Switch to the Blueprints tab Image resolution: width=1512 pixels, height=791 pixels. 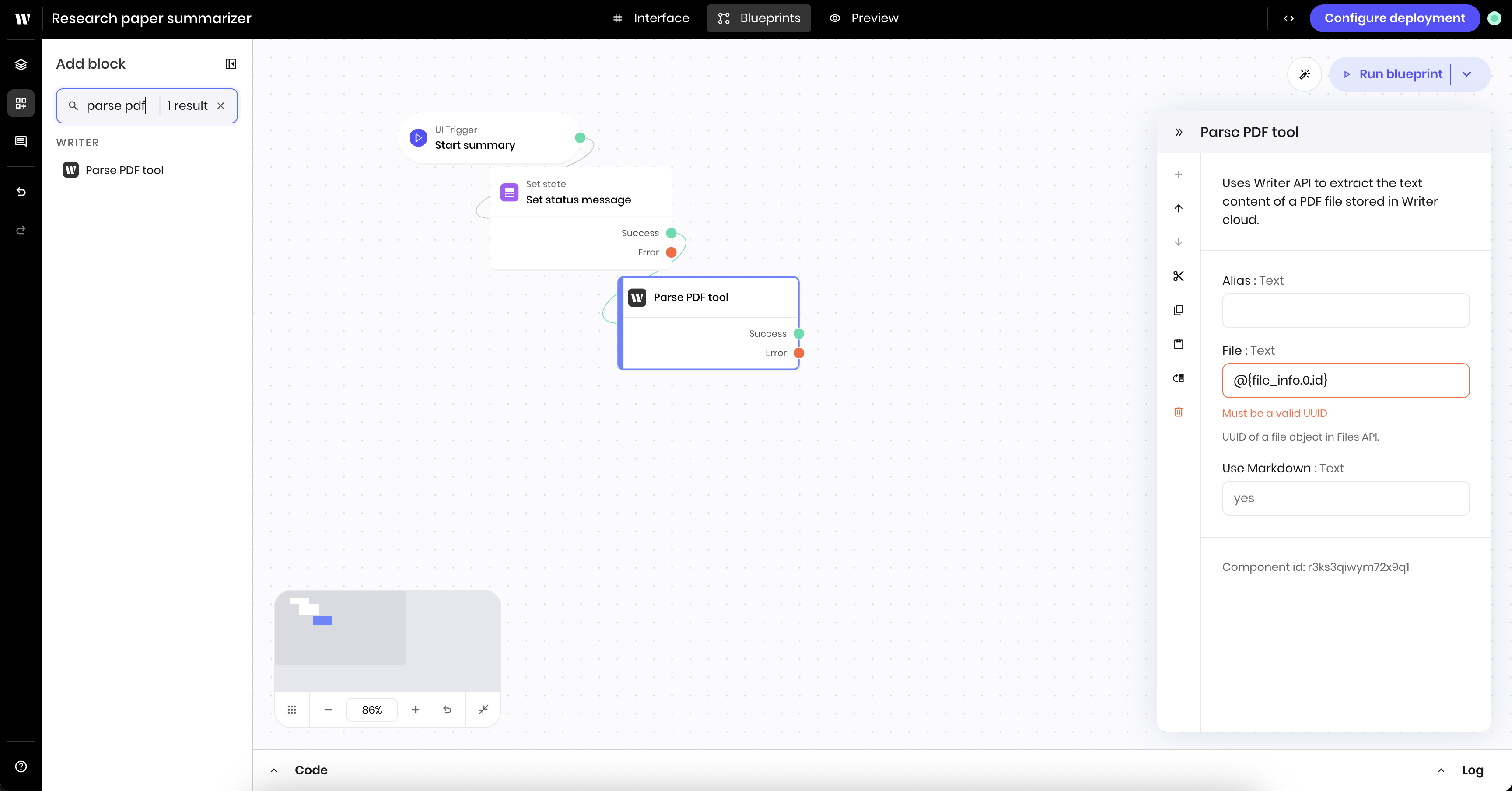[759, 18]
